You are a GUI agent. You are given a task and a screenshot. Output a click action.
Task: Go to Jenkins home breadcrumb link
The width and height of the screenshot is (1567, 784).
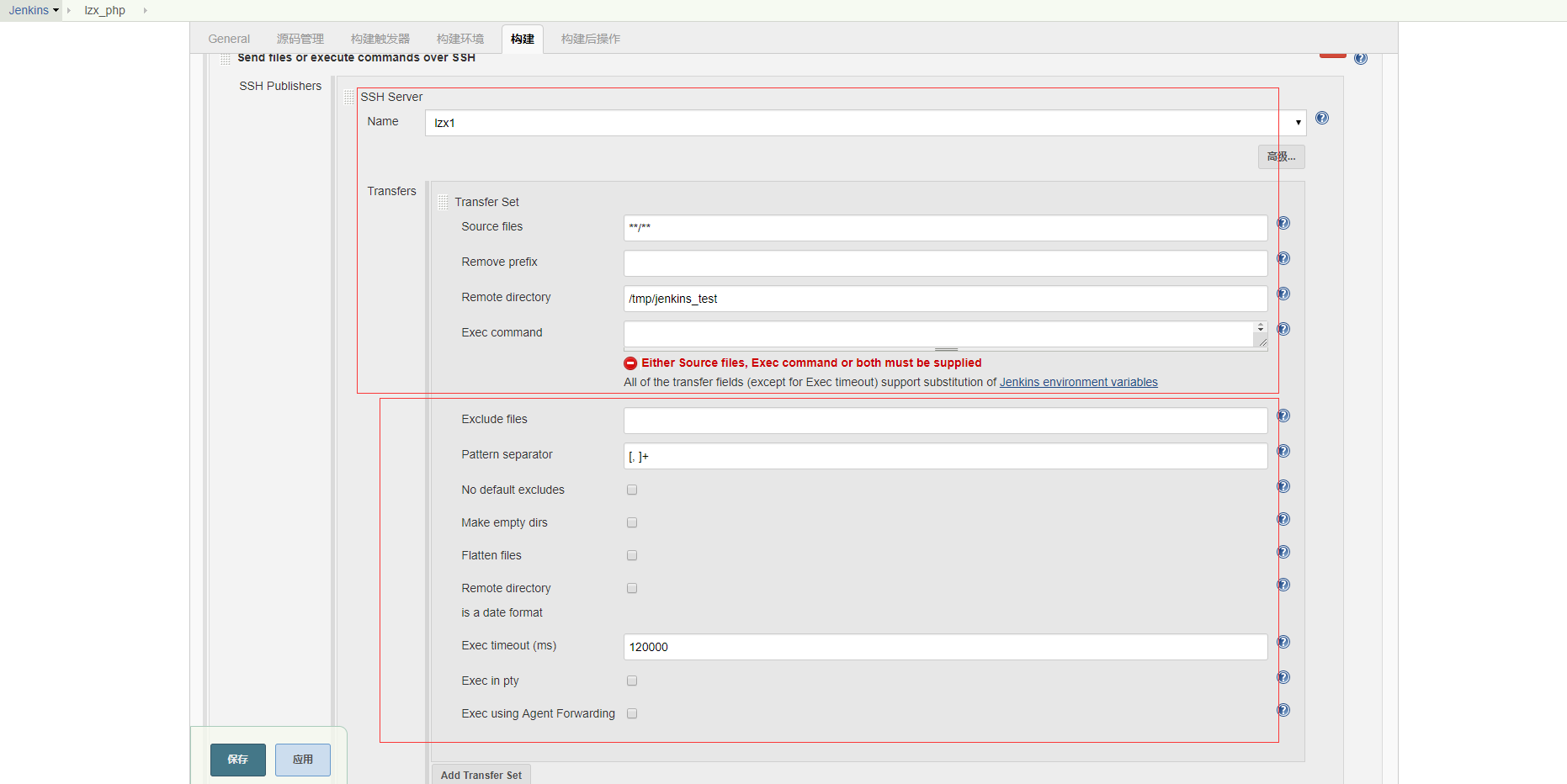click(x=29, y=10)
